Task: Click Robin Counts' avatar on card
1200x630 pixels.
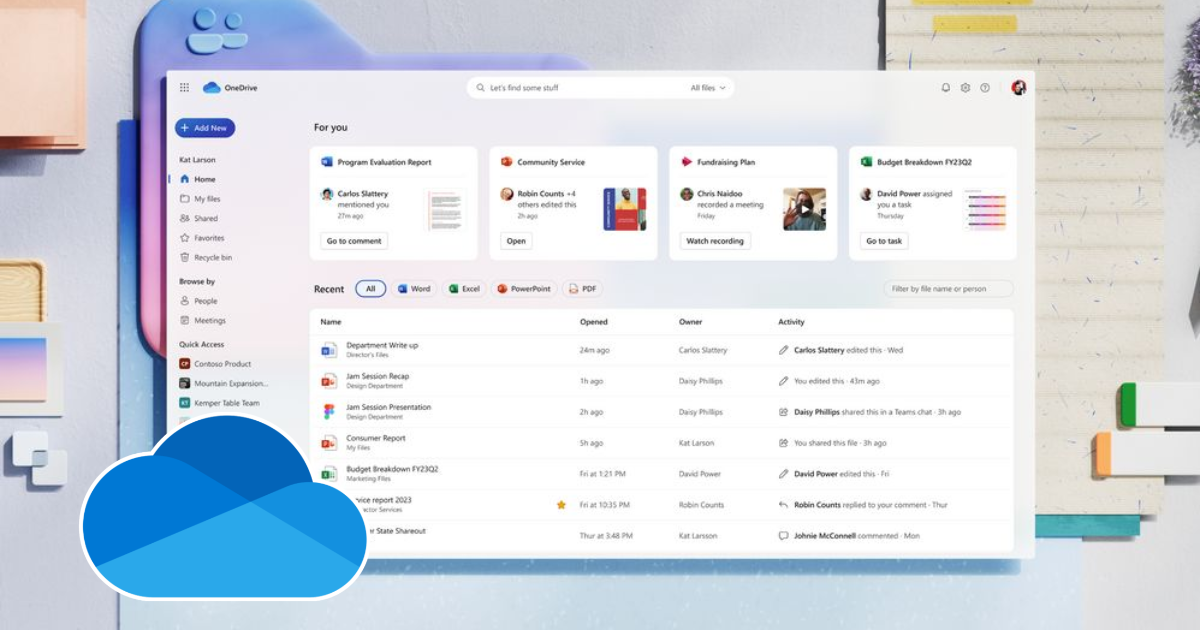Action: pos(507,194)
